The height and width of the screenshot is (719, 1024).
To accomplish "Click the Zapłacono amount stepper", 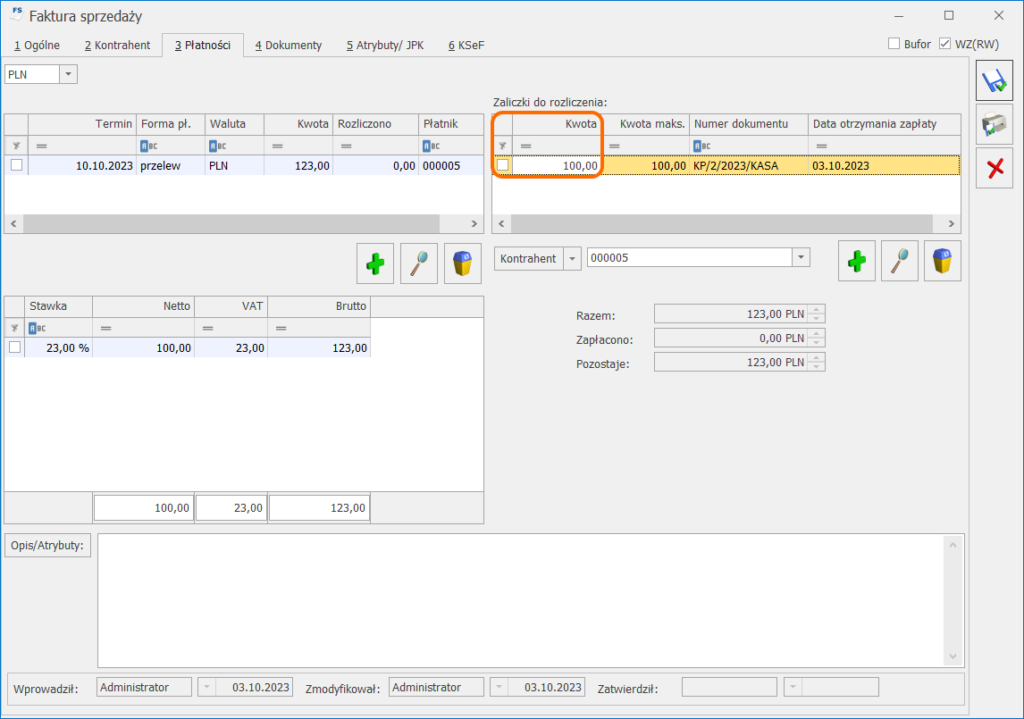I will (816, 338).
